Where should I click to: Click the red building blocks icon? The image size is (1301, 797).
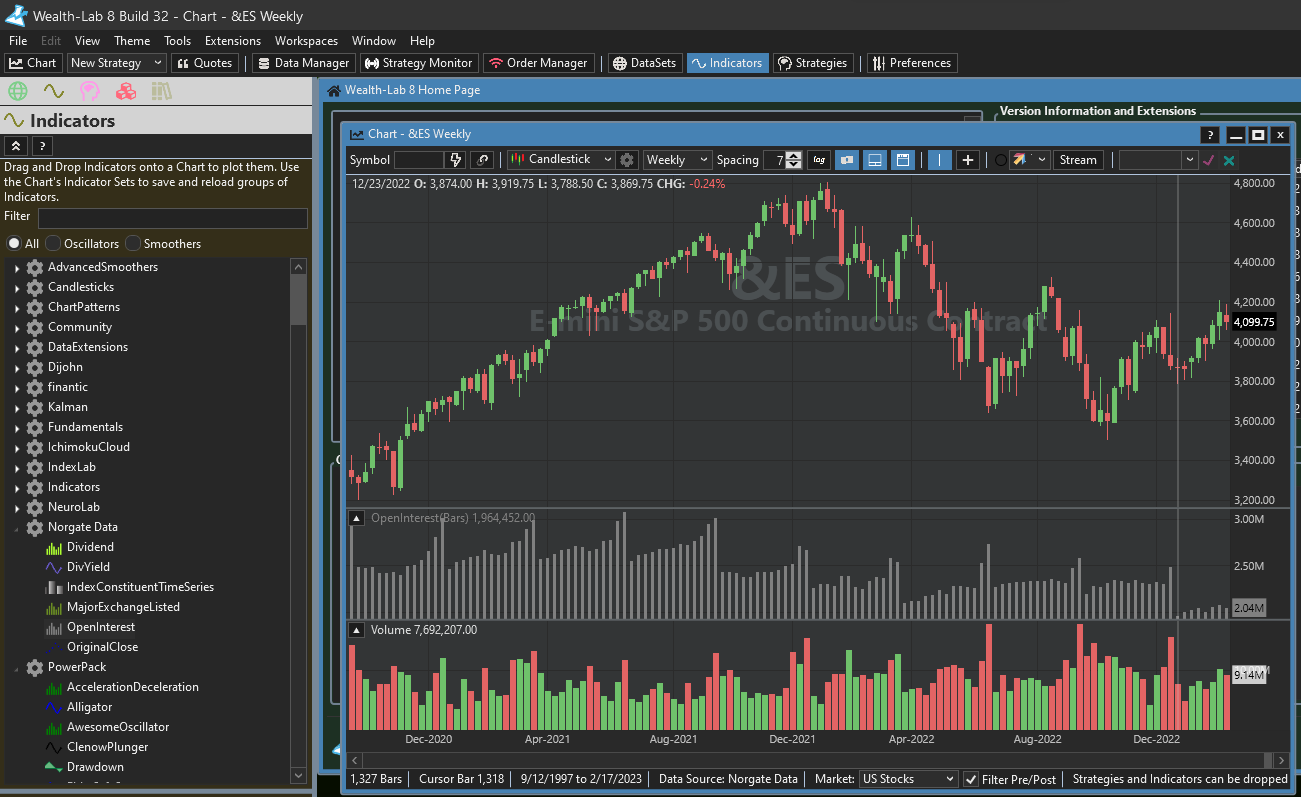[126, 92]
